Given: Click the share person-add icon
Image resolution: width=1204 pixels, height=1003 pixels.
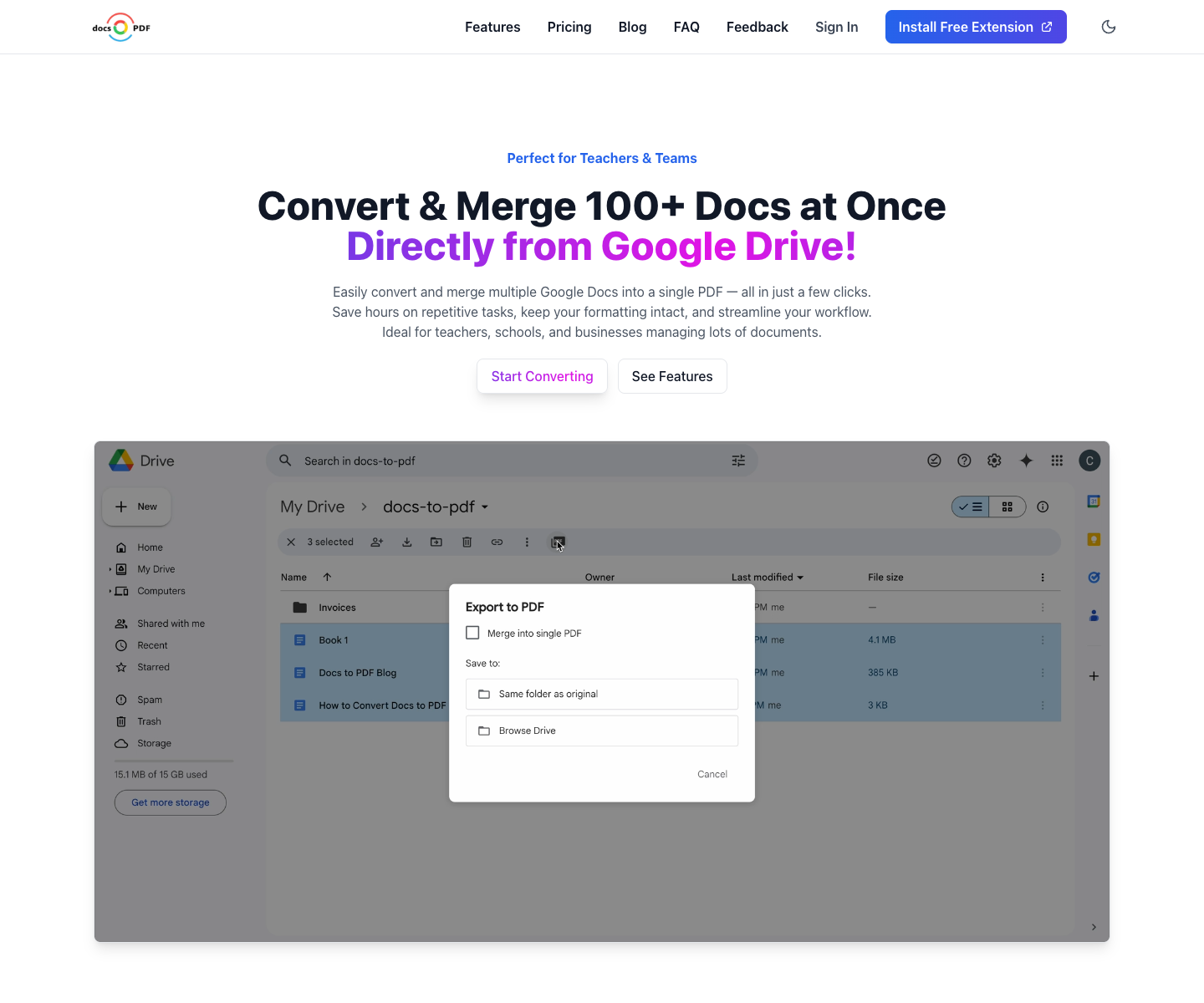Looking at the screenshot, I should tap(377, 542).
